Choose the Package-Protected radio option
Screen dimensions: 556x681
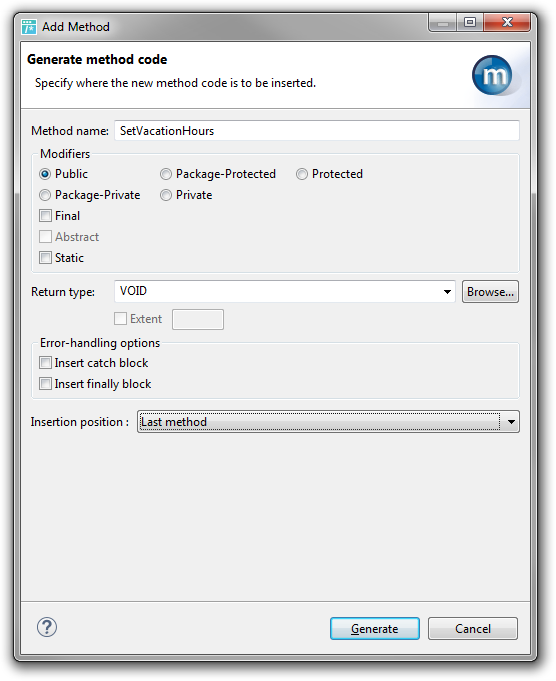(x=165, y=174)
